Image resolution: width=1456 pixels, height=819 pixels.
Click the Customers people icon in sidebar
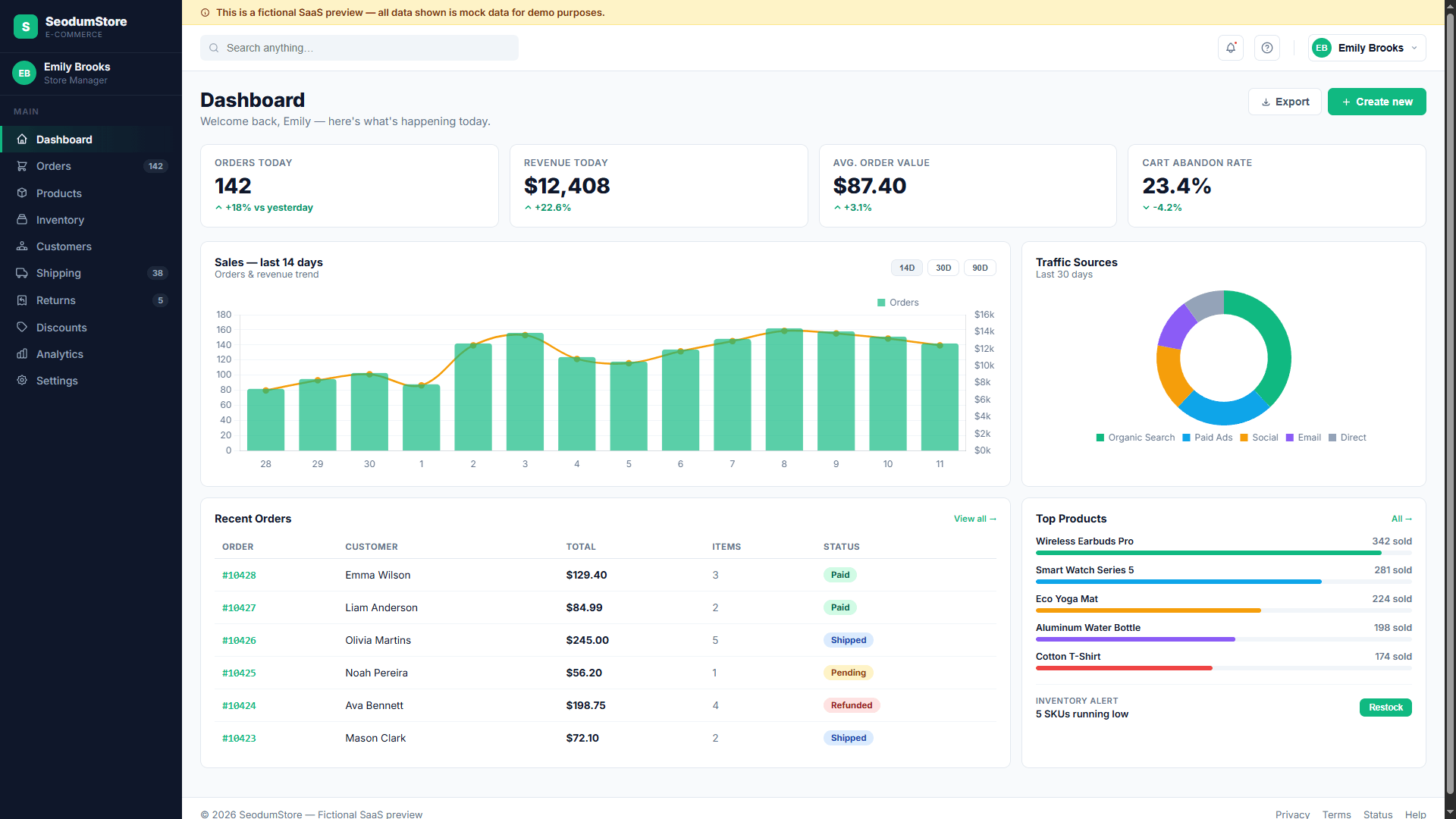tap(22, 246)
